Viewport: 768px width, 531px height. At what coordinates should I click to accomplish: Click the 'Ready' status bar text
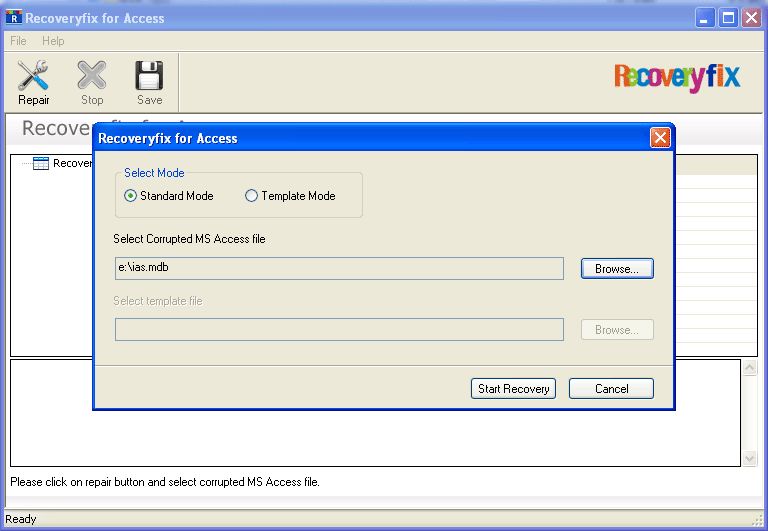tap(21, 519)
